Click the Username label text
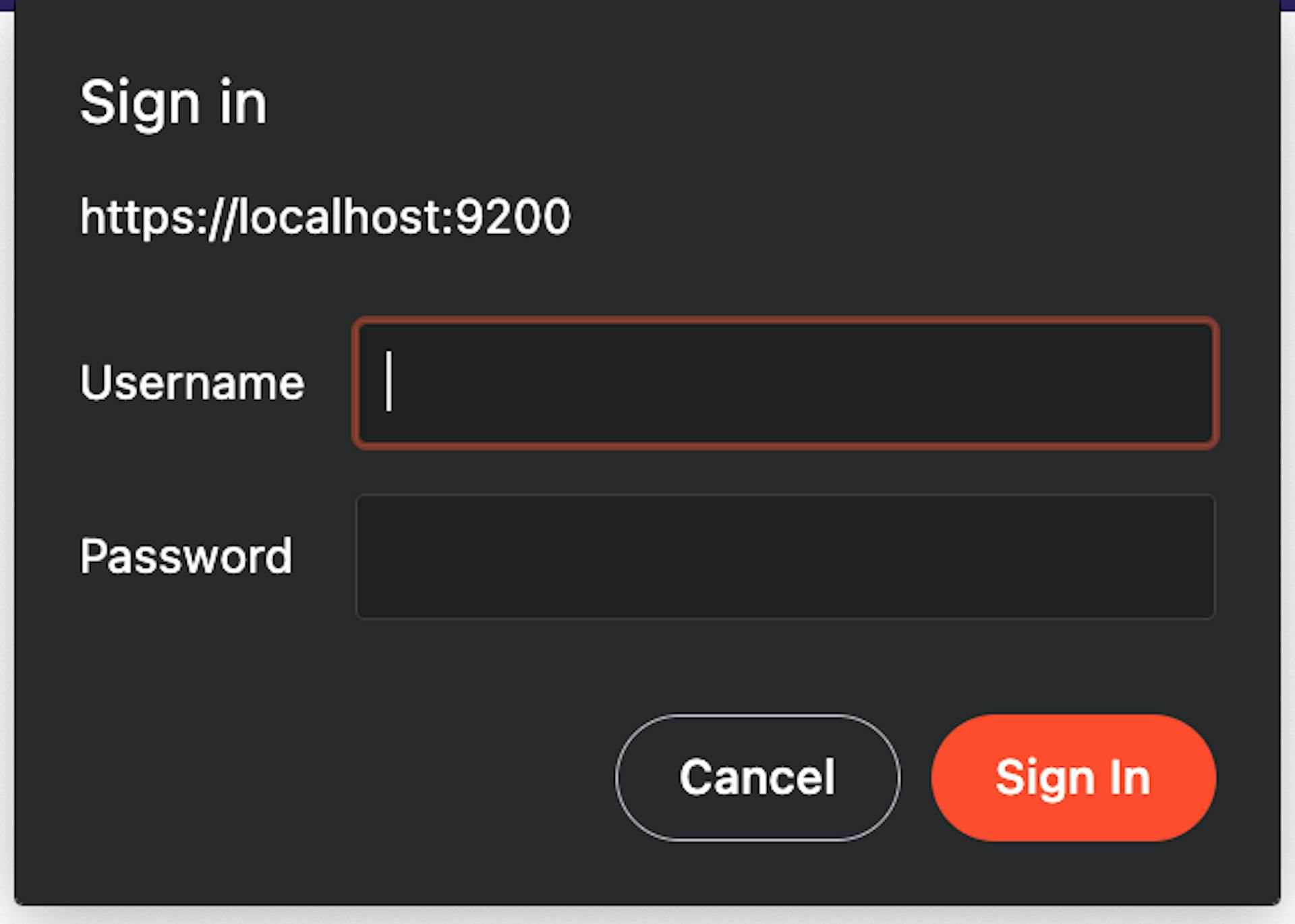 coord(192,383)
